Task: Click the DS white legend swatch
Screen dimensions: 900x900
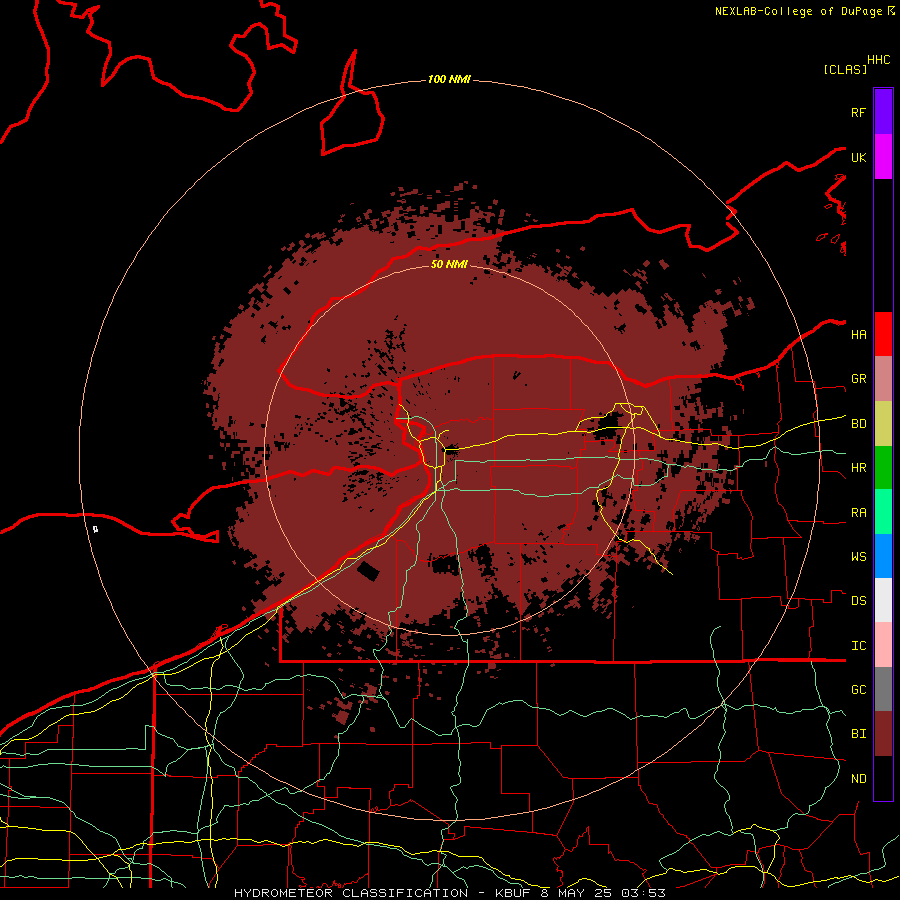Action: (x=883, y=600)
